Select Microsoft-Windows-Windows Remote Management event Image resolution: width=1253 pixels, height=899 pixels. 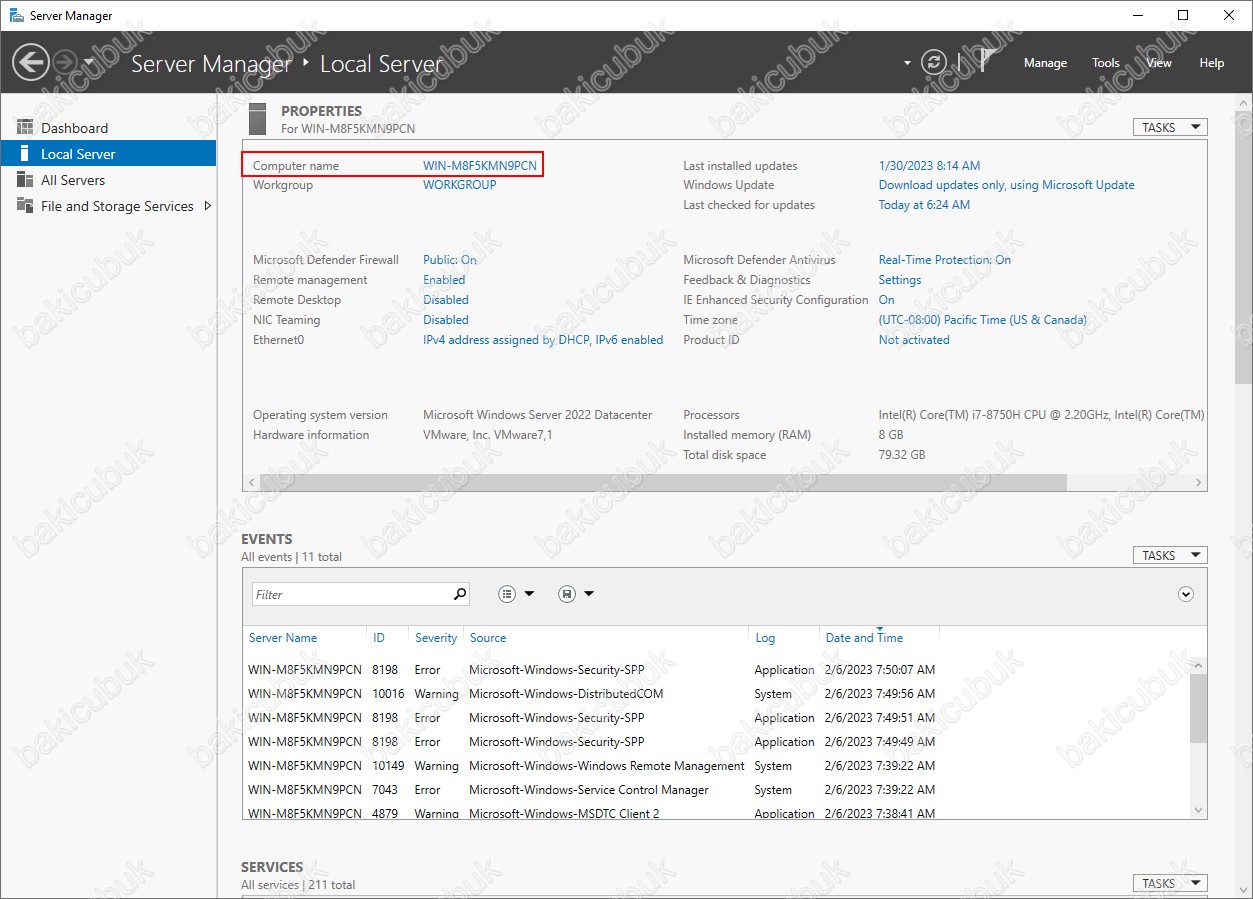pyautogui.click(x=716, y=766)
